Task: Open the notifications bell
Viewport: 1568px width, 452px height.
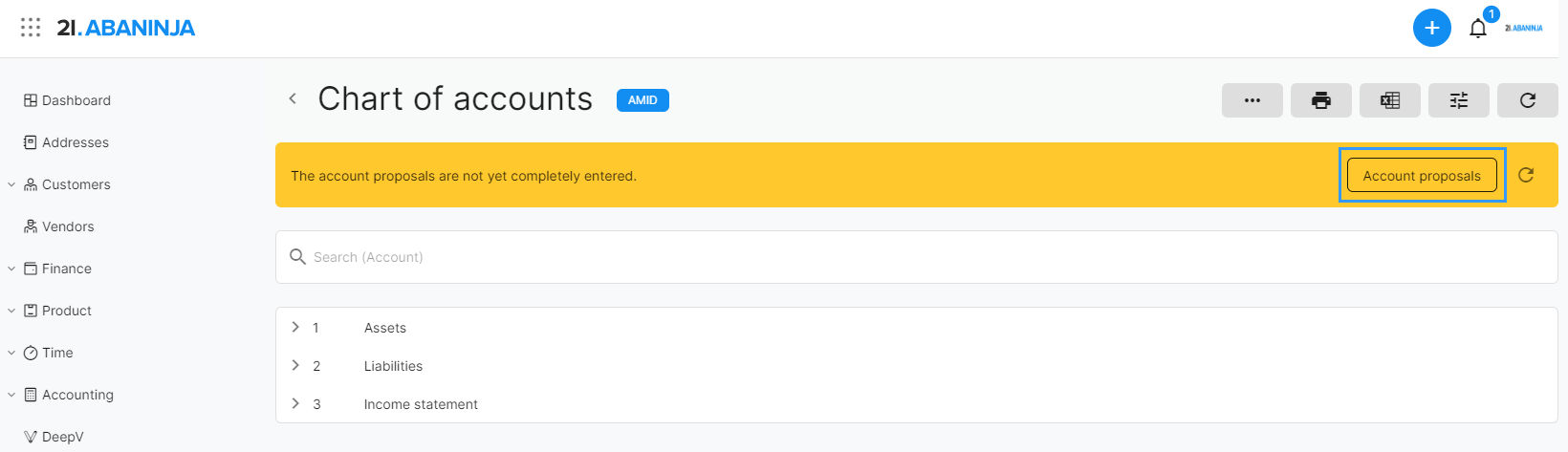Action: tap(1478, 28)
